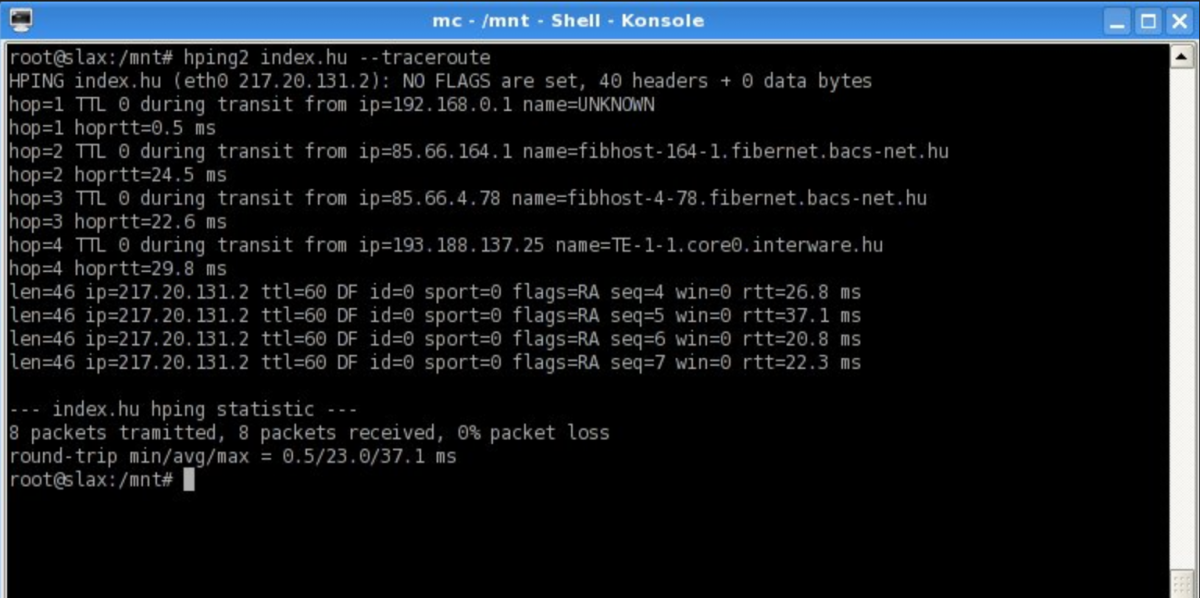Click the terminal cursor at the last prompt
Image resolution: width=1200 pixels, height=598 pixels.
click(188, 481)
